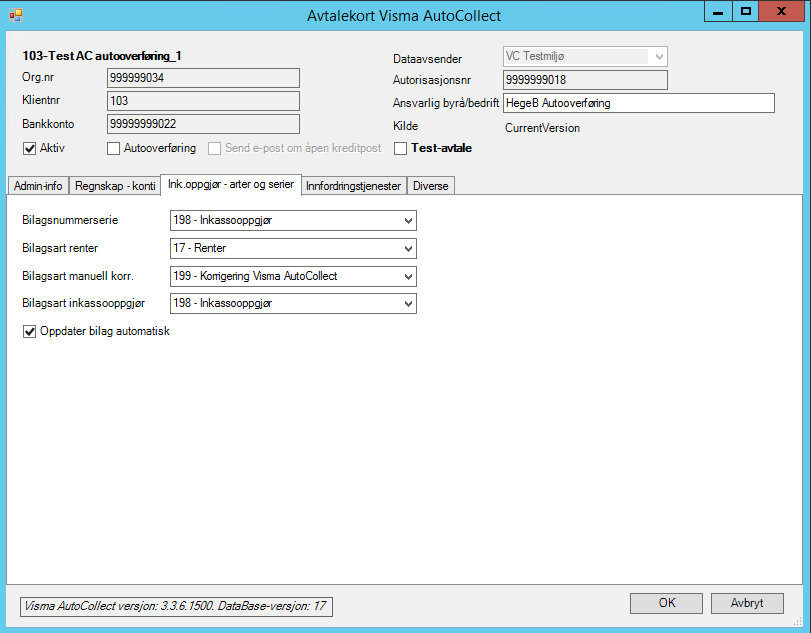Viewport: 811px width, 633px height.
Task: Uncheck the Aktiv checkbox
Action: (x=29, y=149)
